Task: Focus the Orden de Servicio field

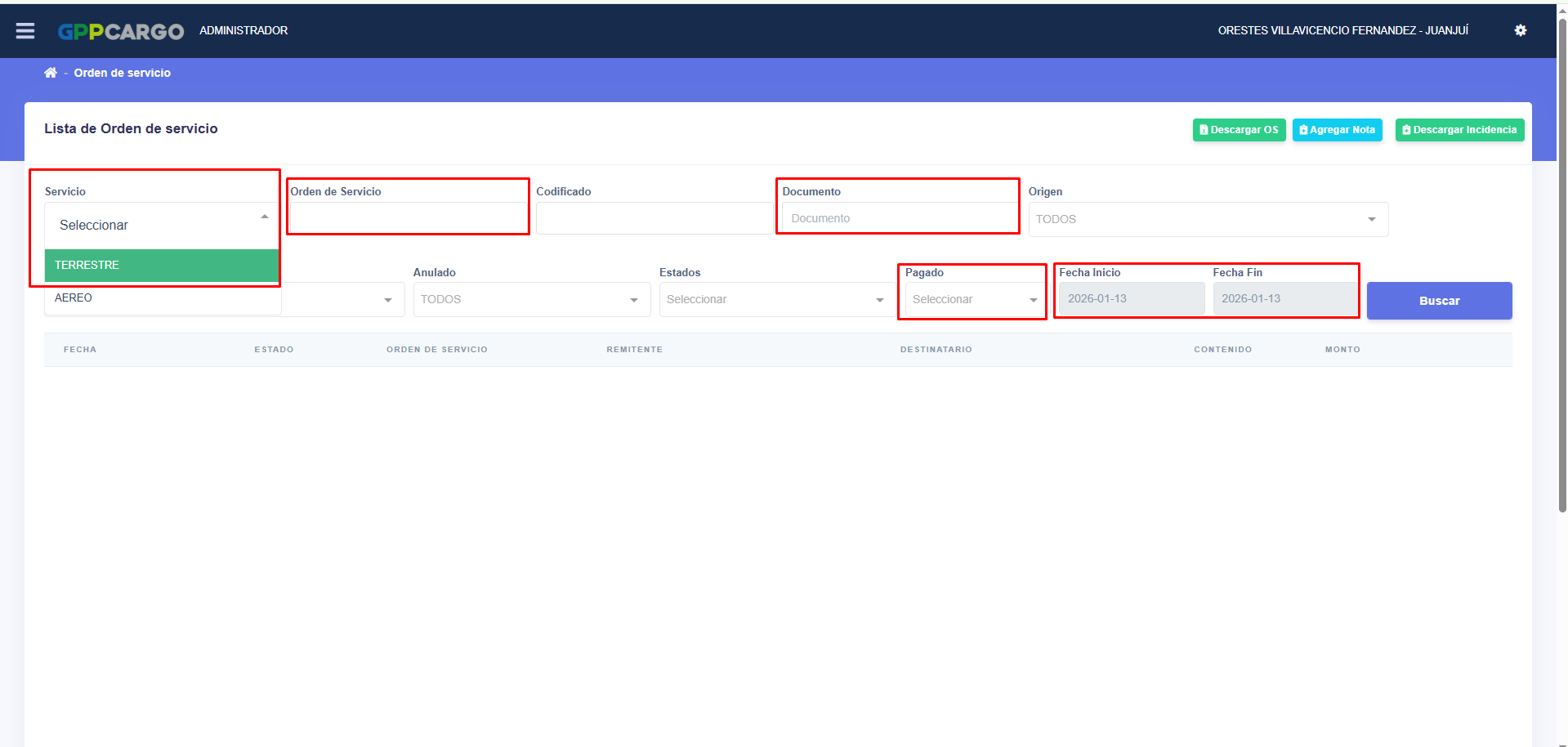Action: [x=408, y=218]
